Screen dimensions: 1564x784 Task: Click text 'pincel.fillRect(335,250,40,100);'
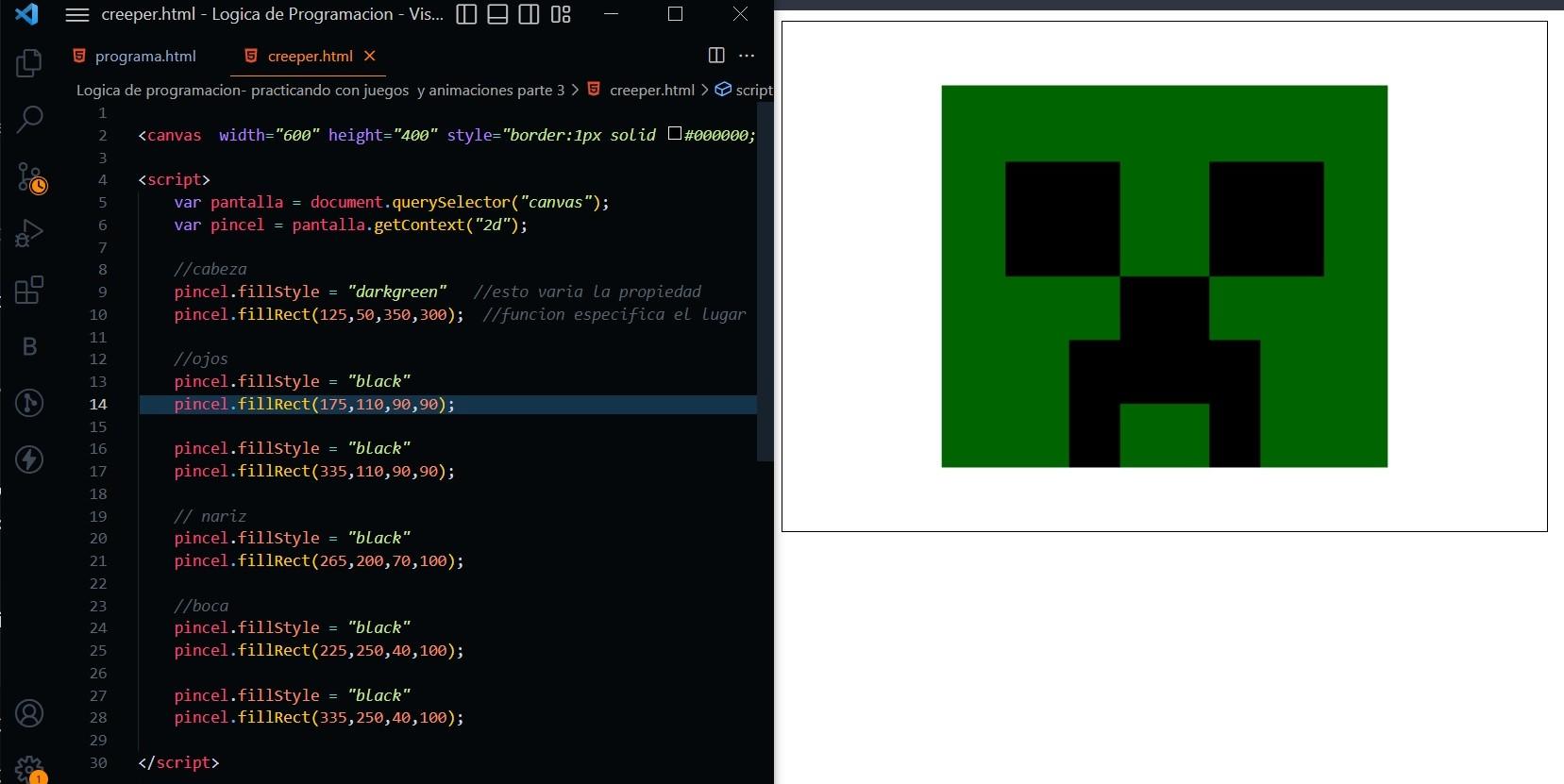tap(319, 717)
